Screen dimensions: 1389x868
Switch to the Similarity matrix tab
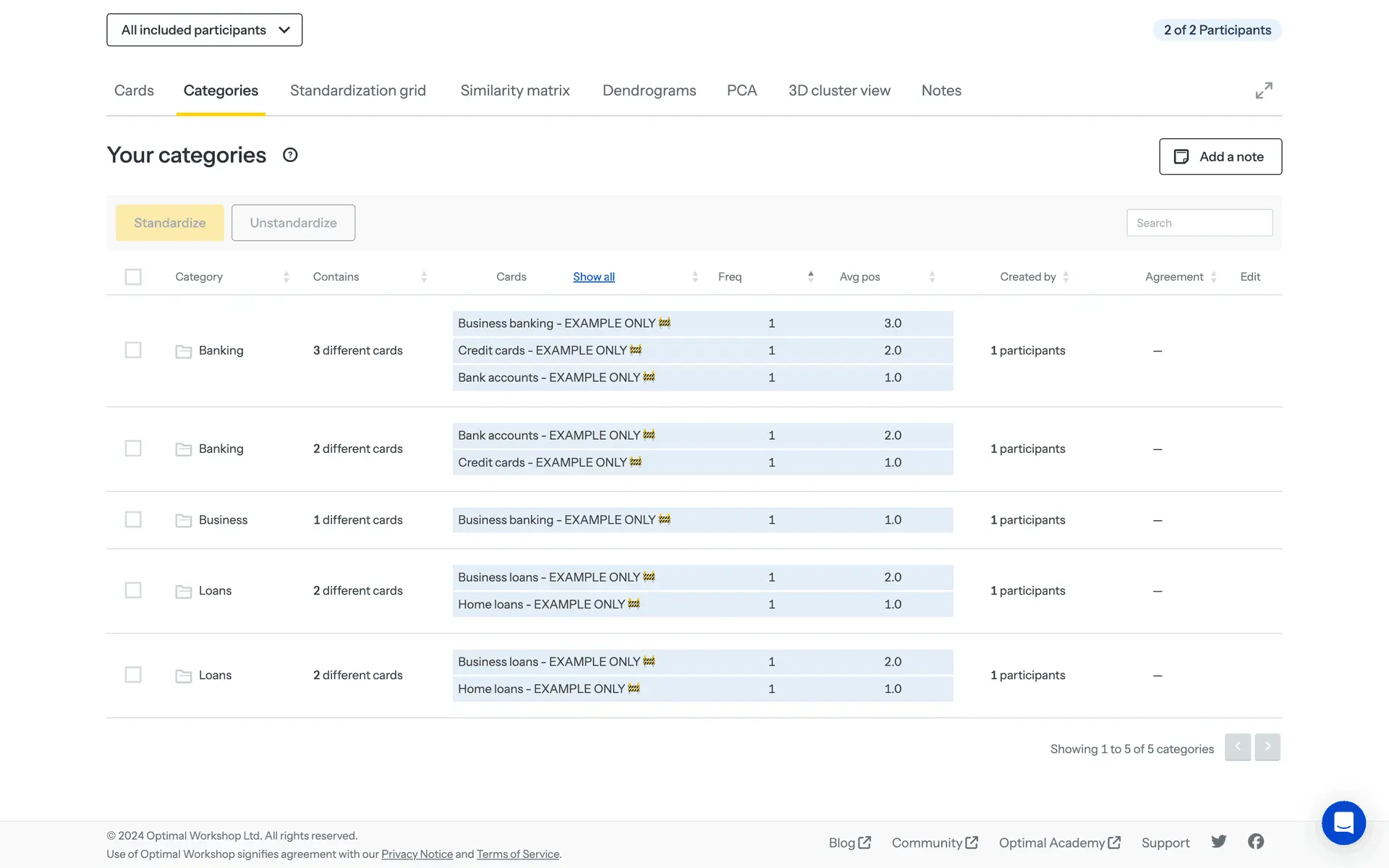coord(515,90)
